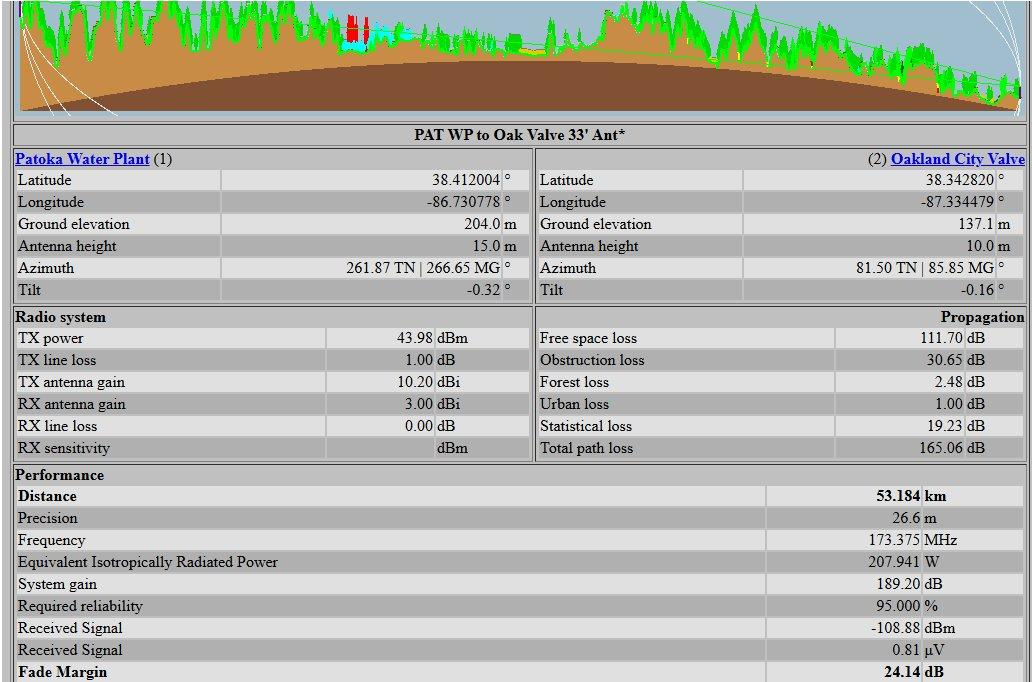Select statistical loss value 19.23

[946, 426]
